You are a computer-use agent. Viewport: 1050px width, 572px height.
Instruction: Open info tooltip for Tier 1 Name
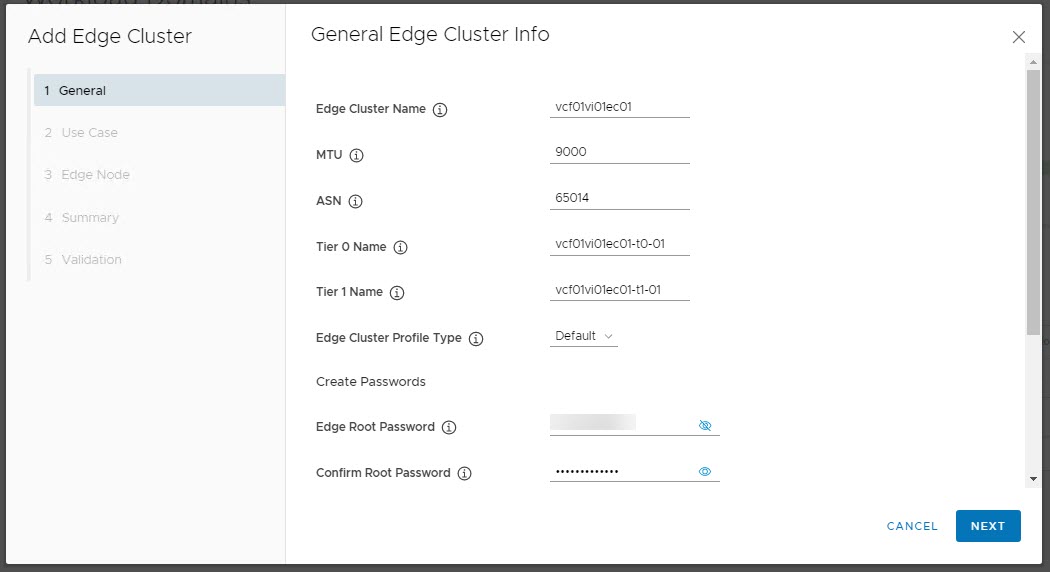[397, 293]
